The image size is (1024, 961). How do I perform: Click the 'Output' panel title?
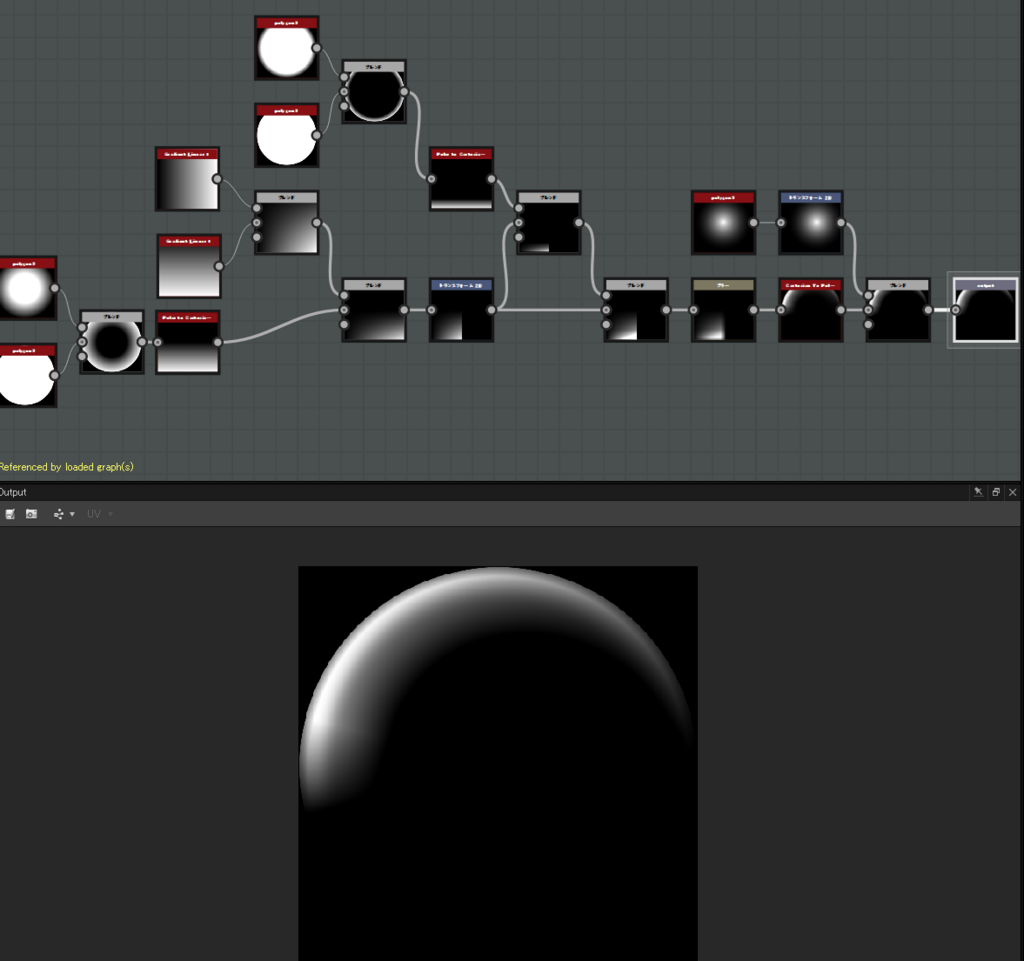pos(13,492)
